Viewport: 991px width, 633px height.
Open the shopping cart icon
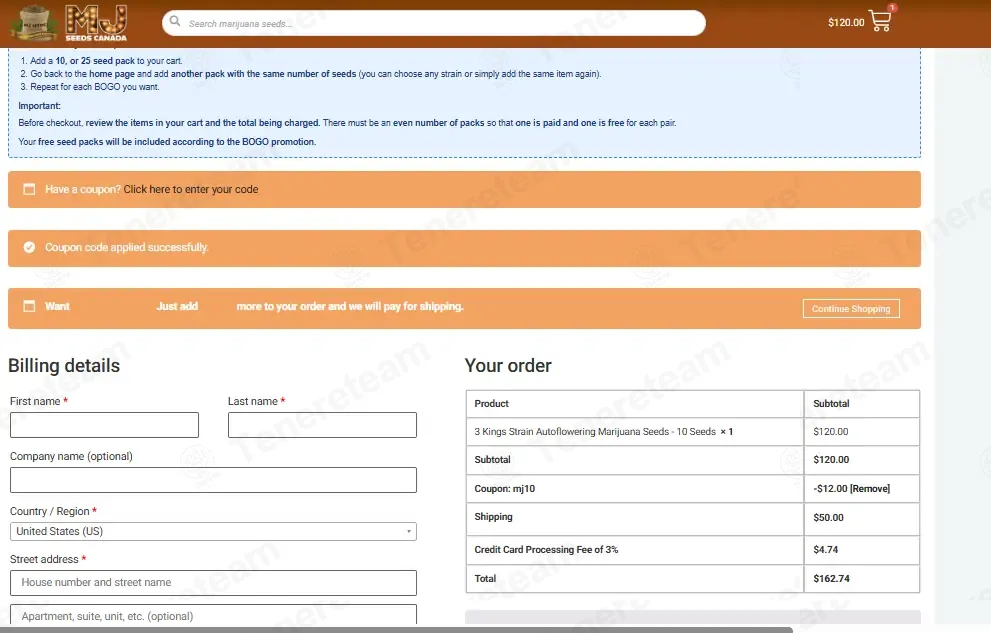(880, 21)
